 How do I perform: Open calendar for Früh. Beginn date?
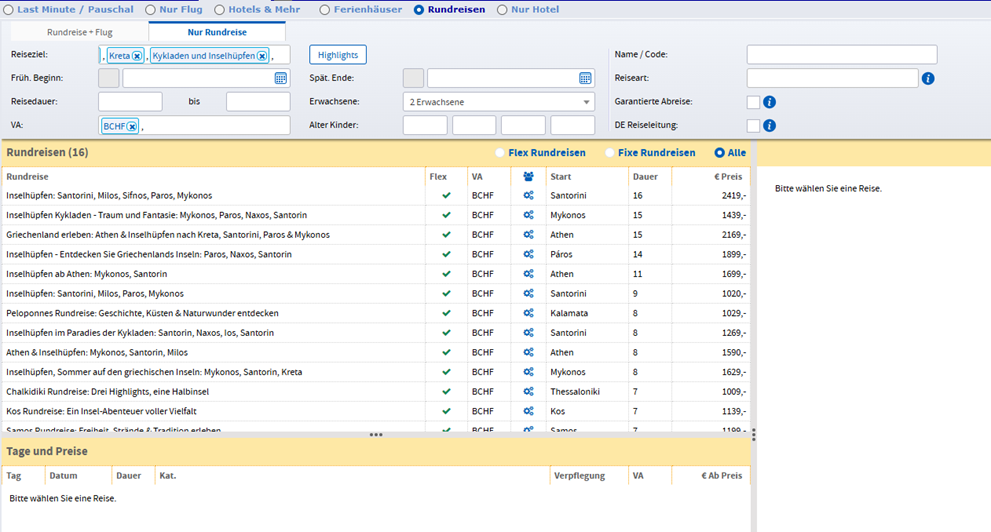pyautogui.click(x=281, y=78)
